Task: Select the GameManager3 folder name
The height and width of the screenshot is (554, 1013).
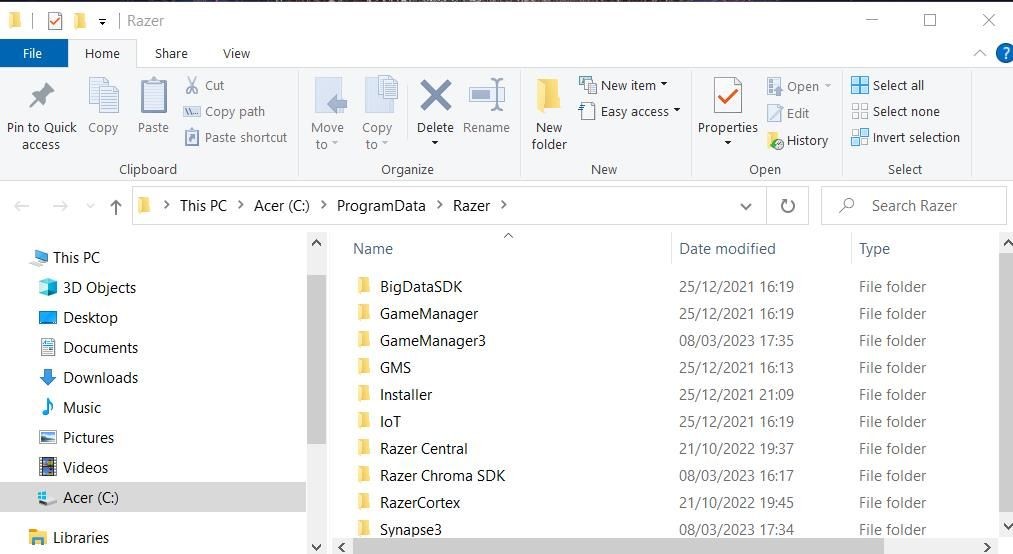Action: point(432,341)
